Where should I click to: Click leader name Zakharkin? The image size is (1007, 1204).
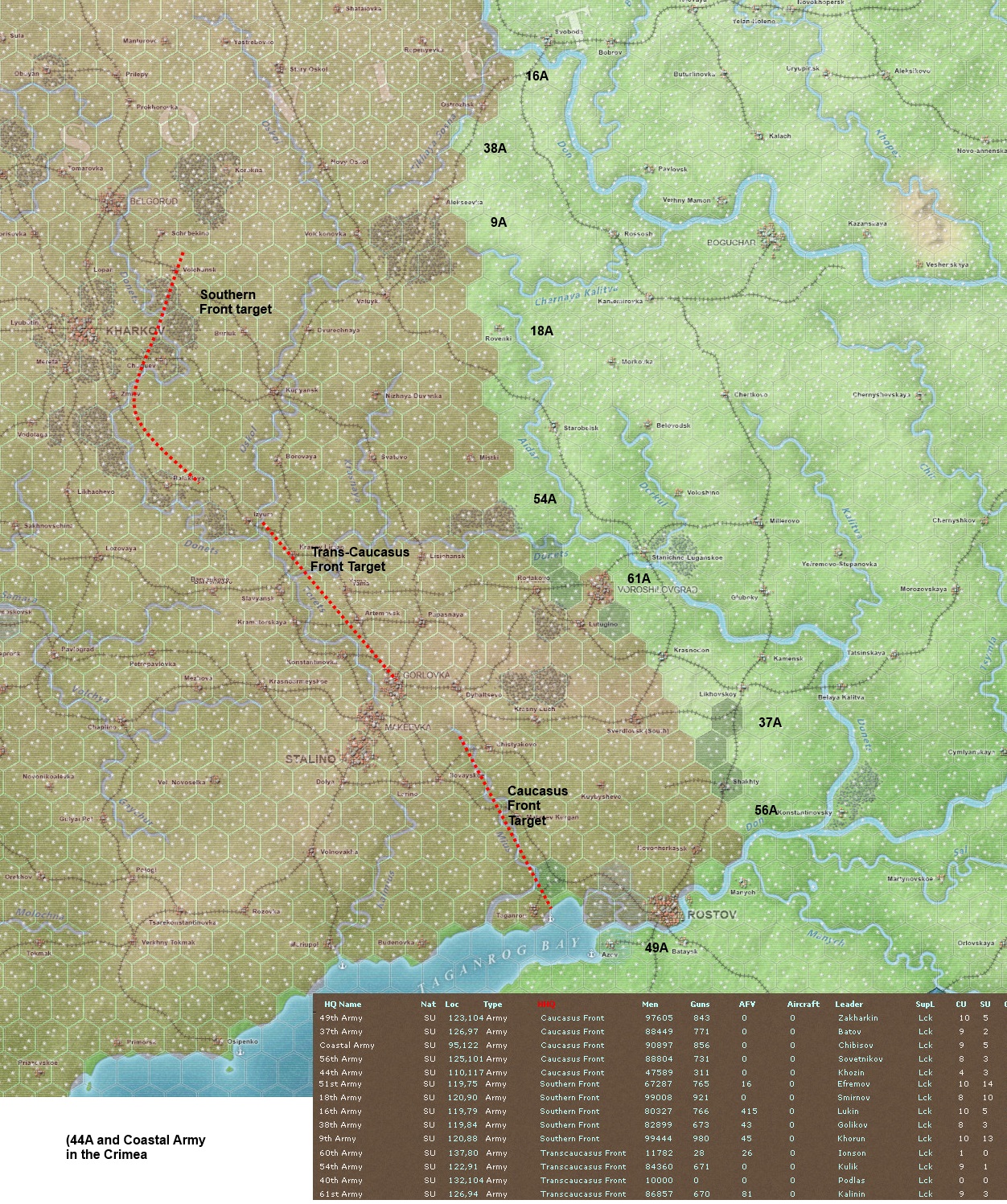point(857,1017)
